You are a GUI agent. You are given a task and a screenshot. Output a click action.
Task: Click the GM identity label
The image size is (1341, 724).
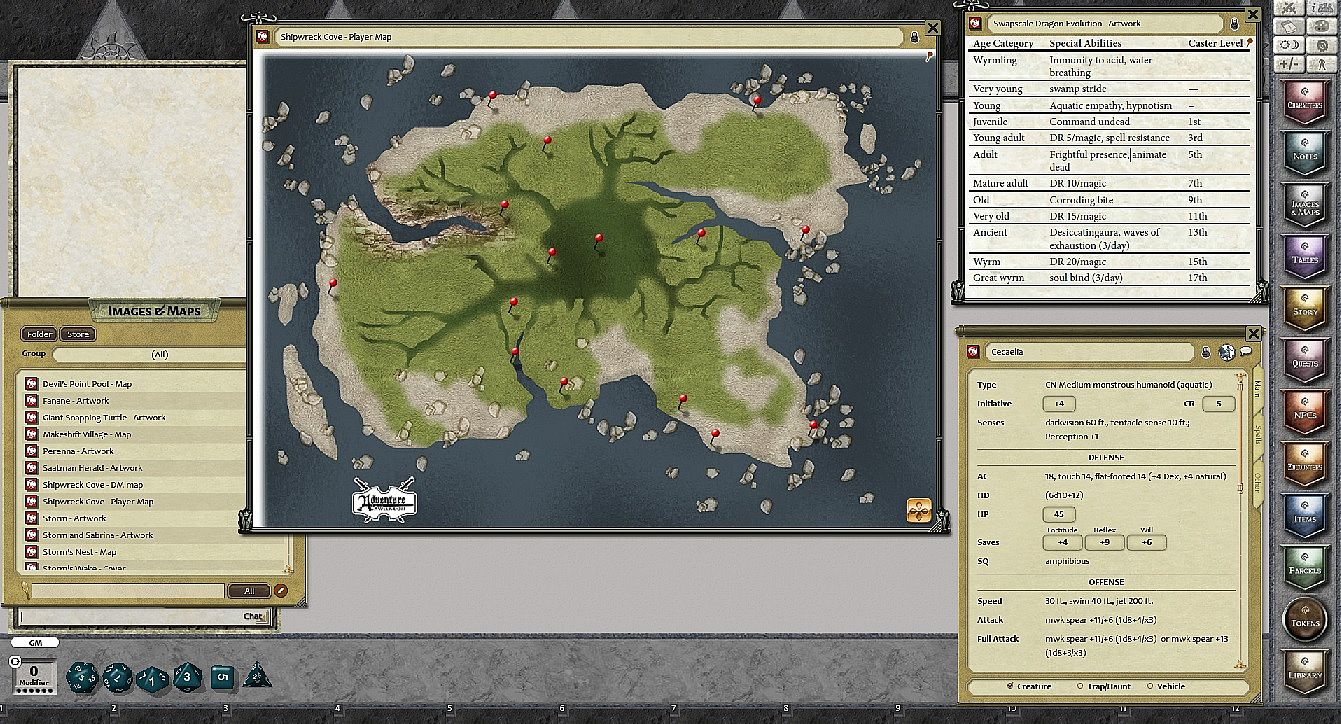click(x=35, y=643)
